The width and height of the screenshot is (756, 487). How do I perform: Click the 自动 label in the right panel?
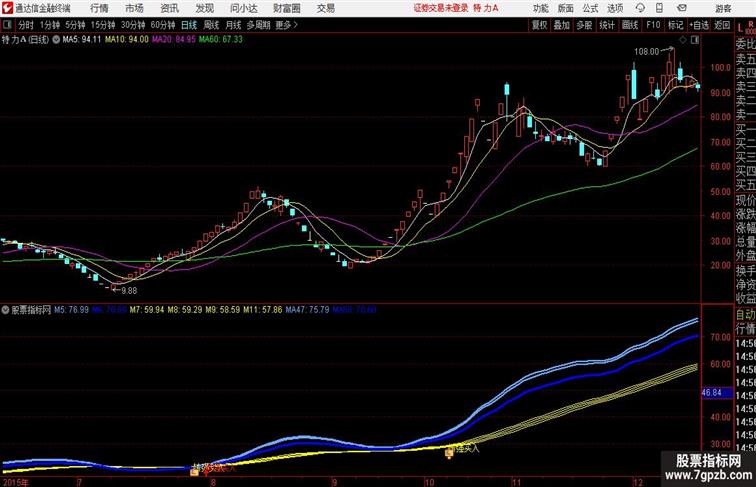click(745, 314)
